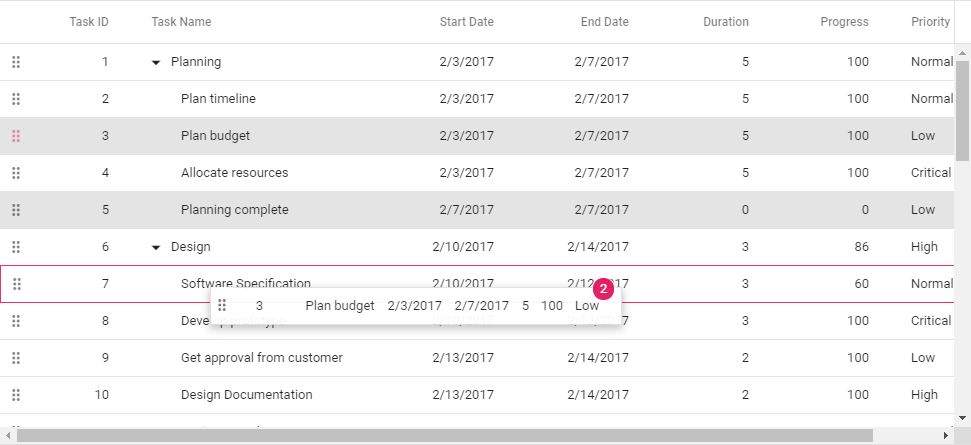Sort by Task ID column header
The image size is (971, 445).
point(89,22)
